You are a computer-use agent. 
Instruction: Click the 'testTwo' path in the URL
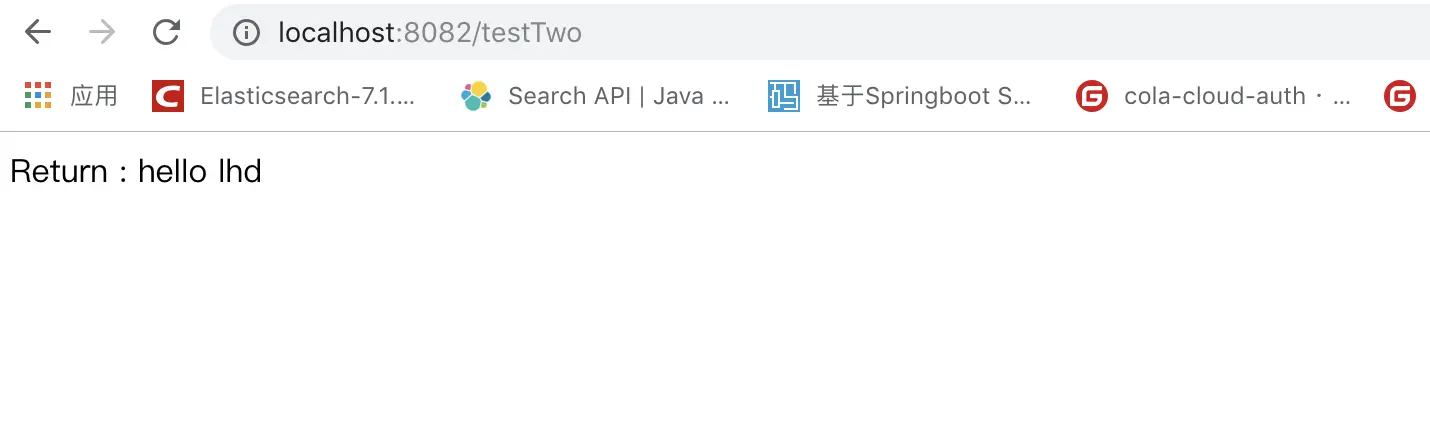(532, 33)
